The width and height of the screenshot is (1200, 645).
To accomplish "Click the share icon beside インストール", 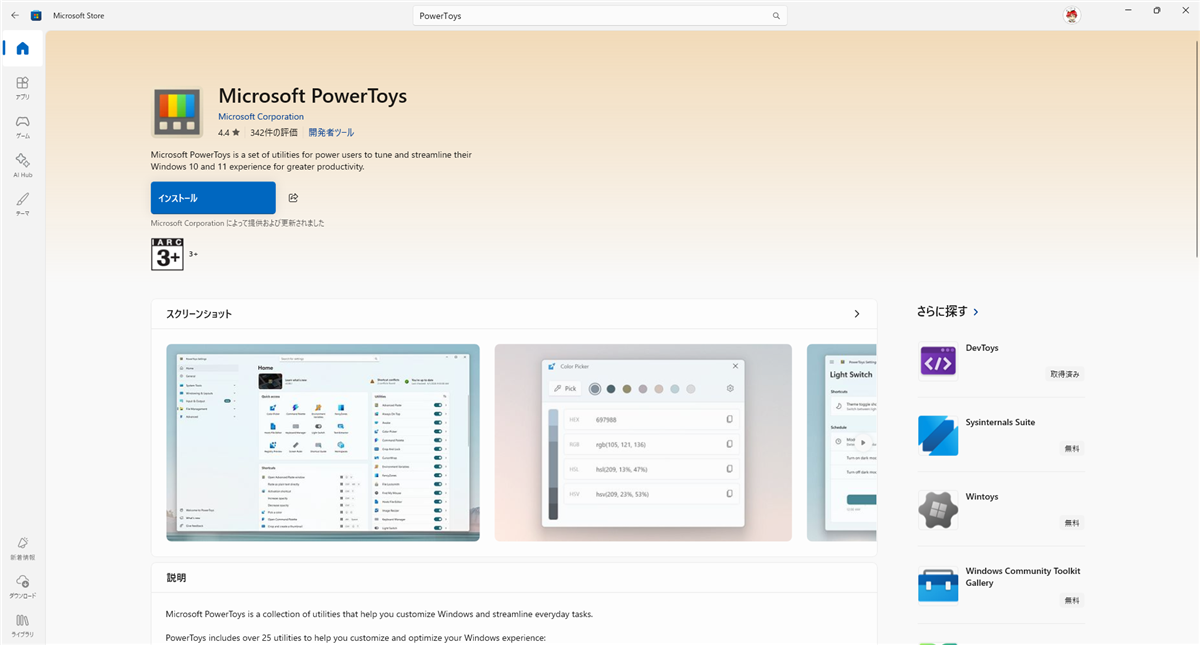I will [x=293, y=198].
